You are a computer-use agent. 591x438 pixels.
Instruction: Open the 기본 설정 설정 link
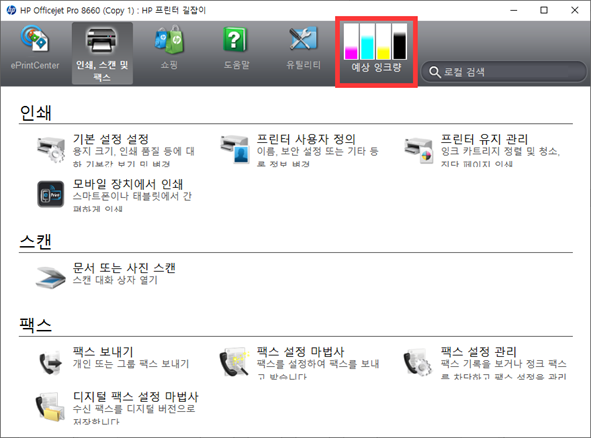click(111, 139)
